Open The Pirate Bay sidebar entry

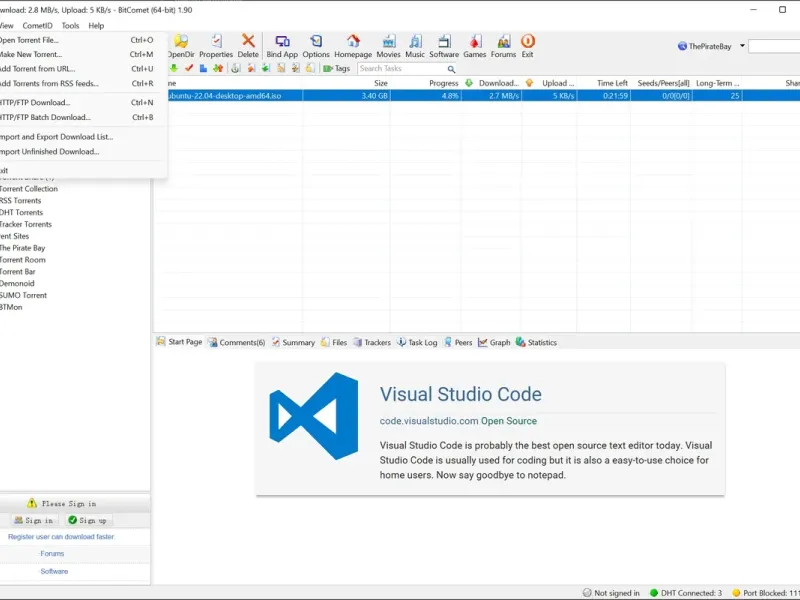22,248
